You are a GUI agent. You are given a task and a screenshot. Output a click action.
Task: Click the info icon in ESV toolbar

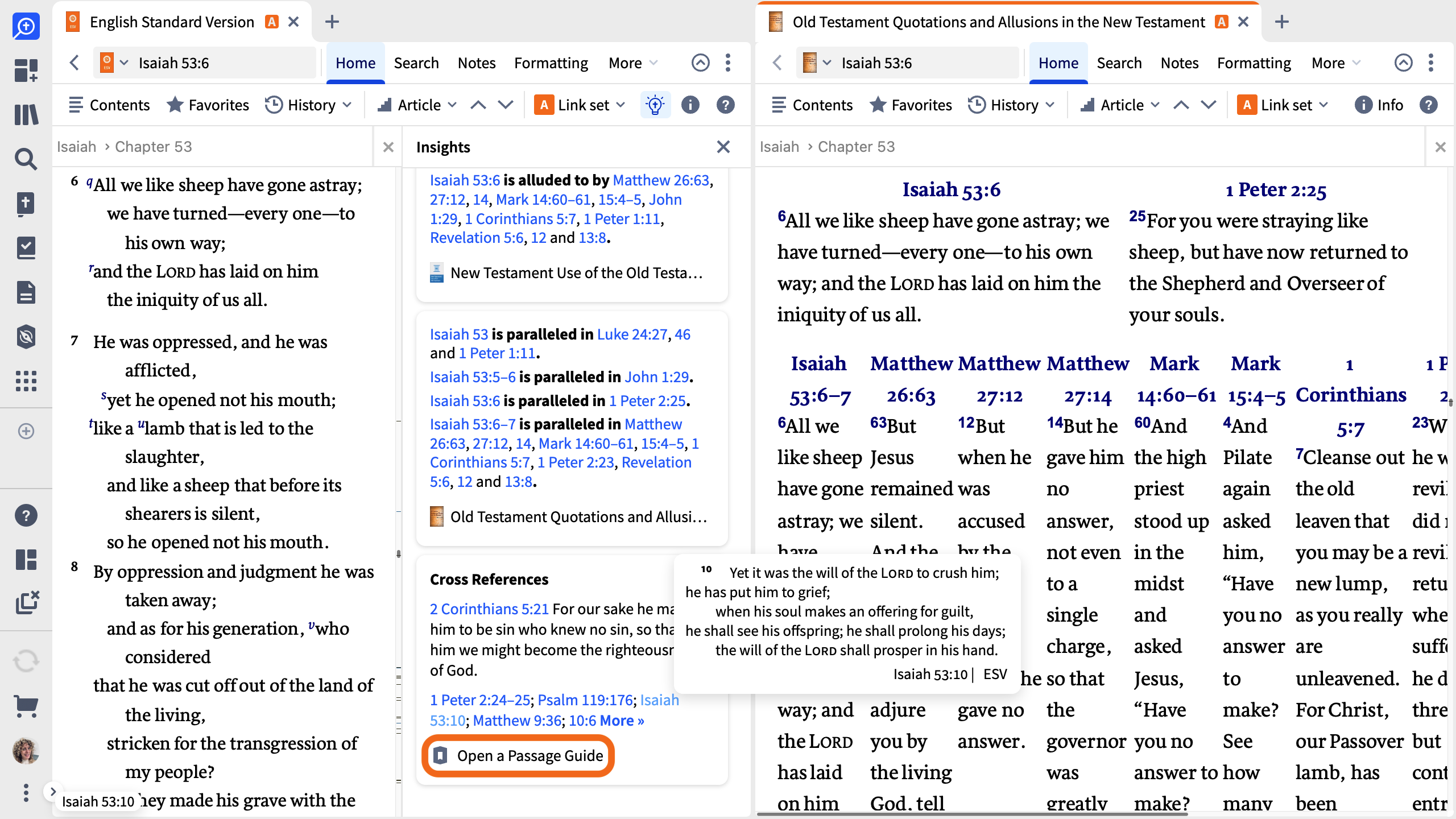click(x=690, y=105)
